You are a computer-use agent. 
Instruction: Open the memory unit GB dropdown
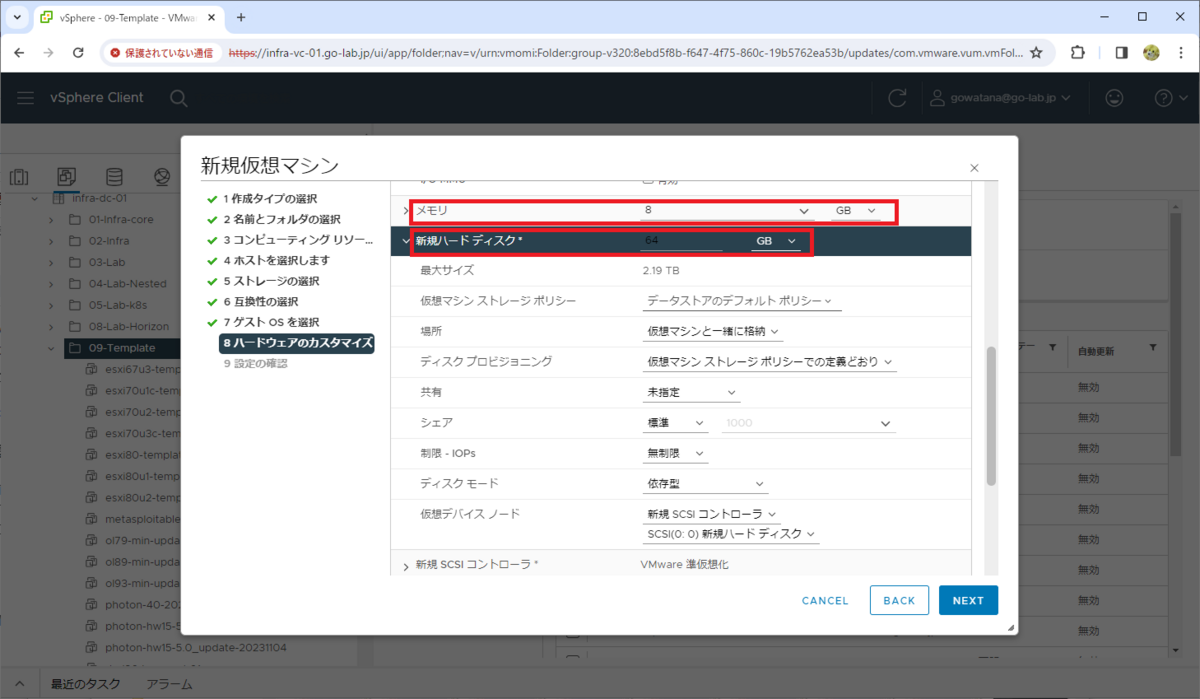(857, 211)
